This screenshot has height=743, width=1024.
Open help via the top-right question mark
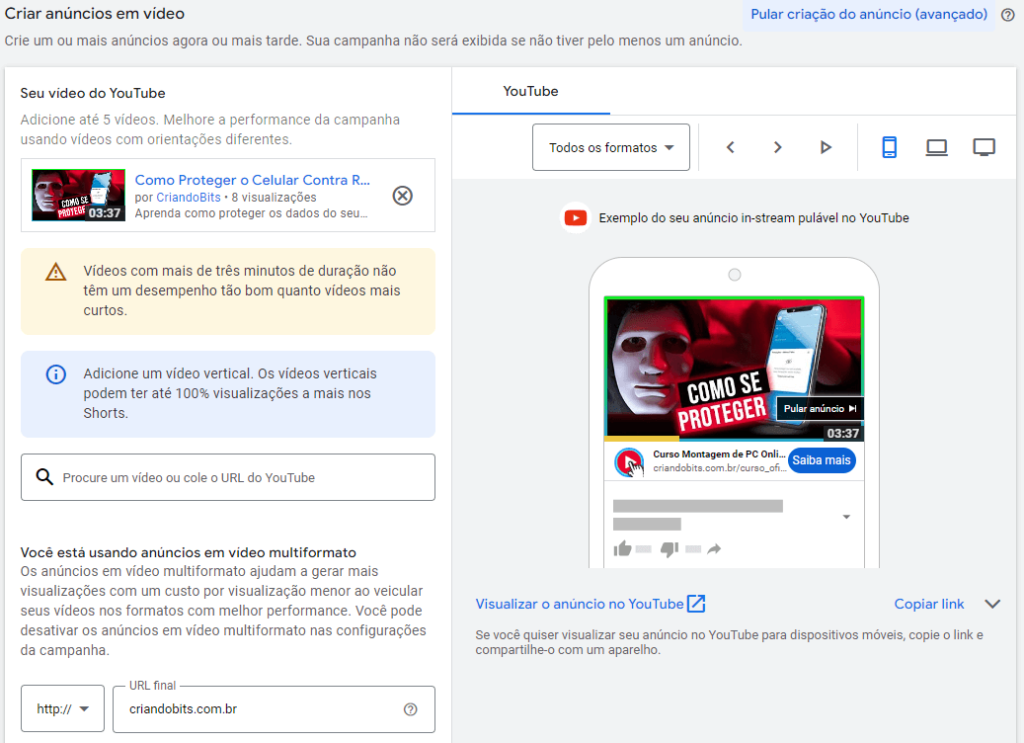(x=1007, y=14)
